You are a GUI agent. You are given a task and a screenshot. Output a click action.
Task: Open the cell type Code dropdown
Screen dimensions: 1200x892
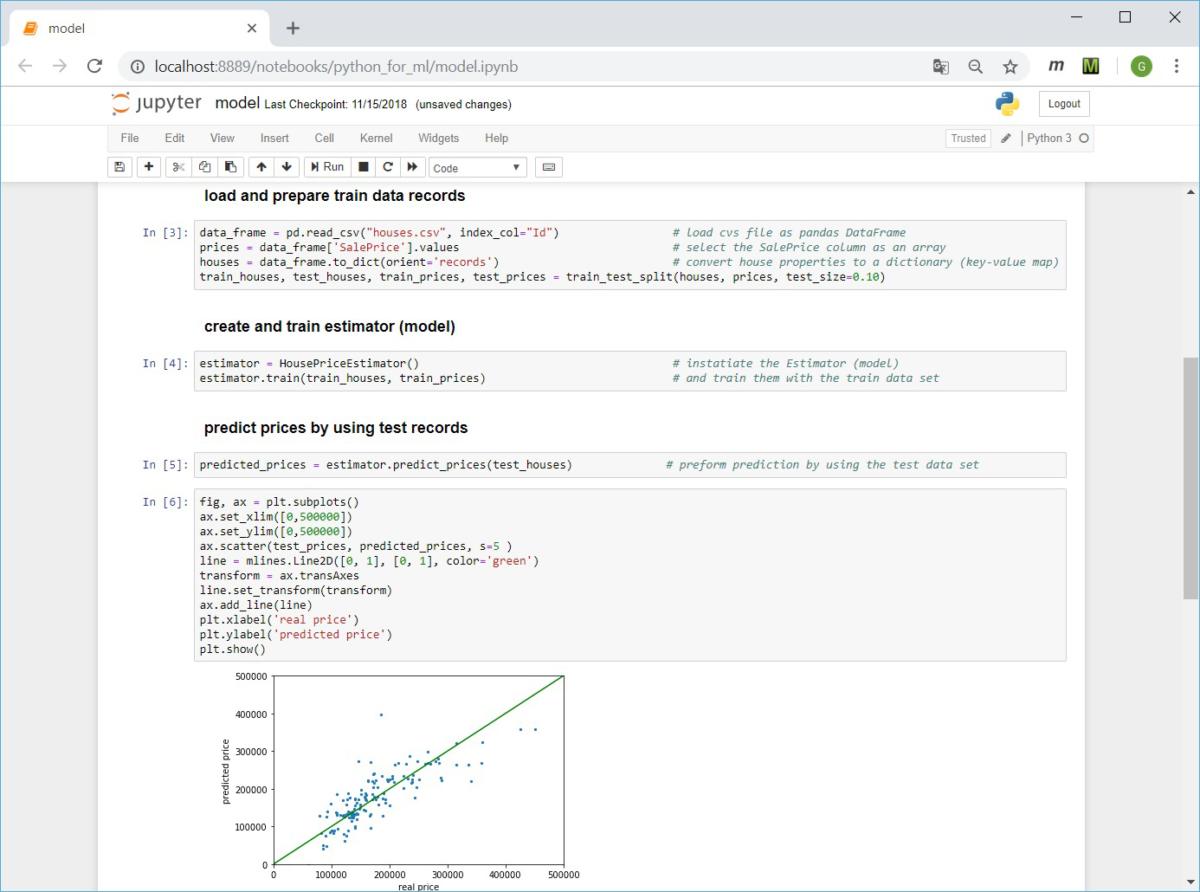coord(477,168)
